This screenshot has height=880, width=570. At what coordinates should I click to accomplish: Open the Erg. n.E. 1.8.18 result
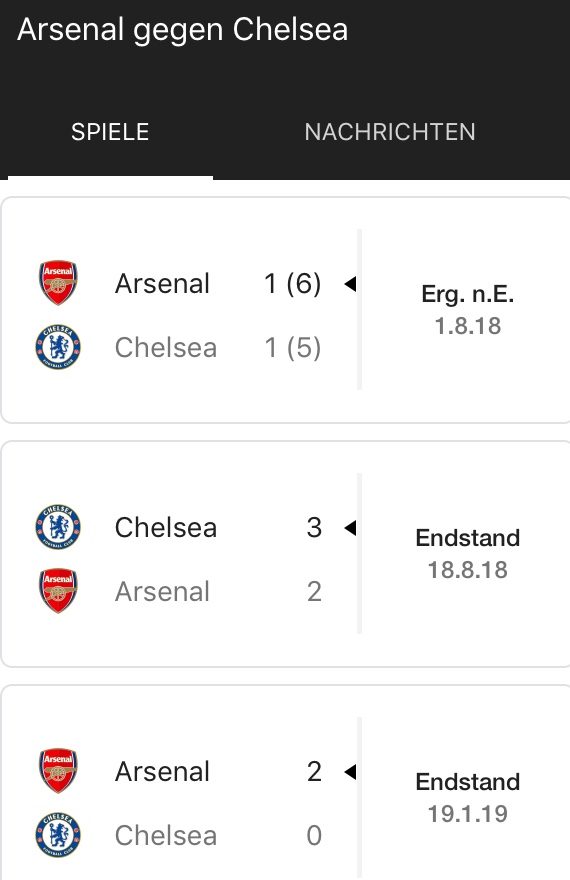(467, 310)
